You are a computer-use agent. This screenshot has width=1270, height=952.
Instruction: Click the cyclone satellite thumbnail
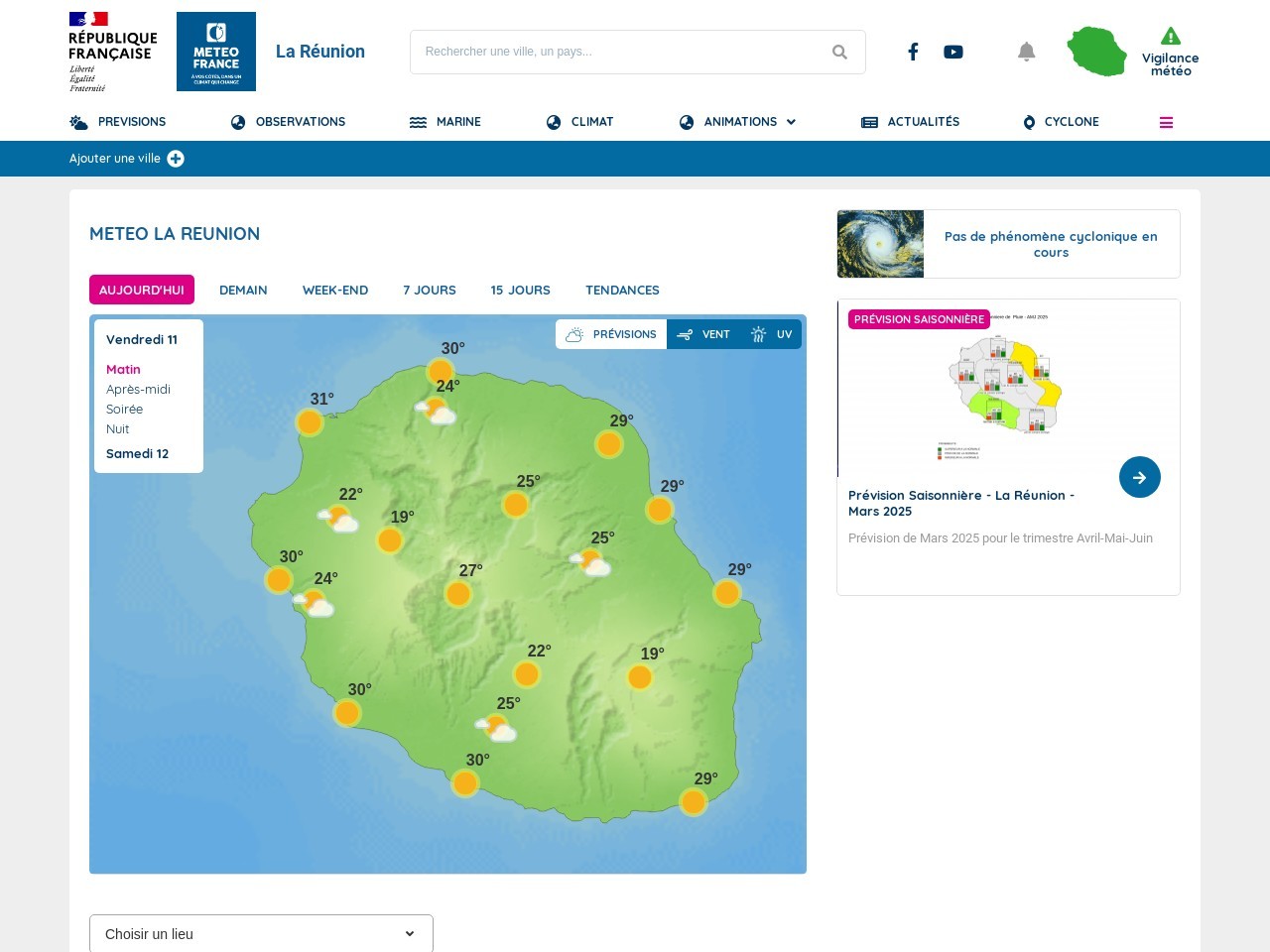click(880, 244)
